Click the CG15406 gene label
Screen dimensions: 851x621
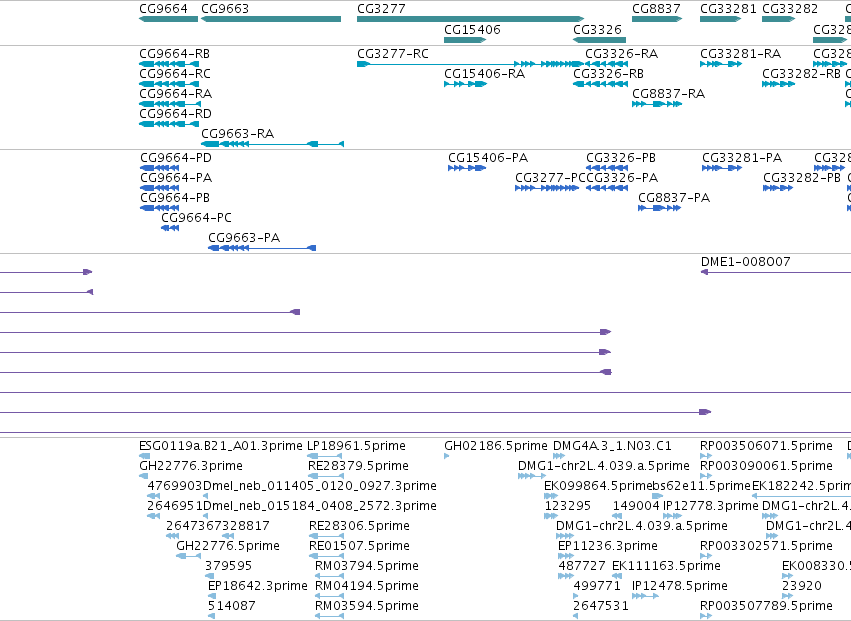point(472,30)
